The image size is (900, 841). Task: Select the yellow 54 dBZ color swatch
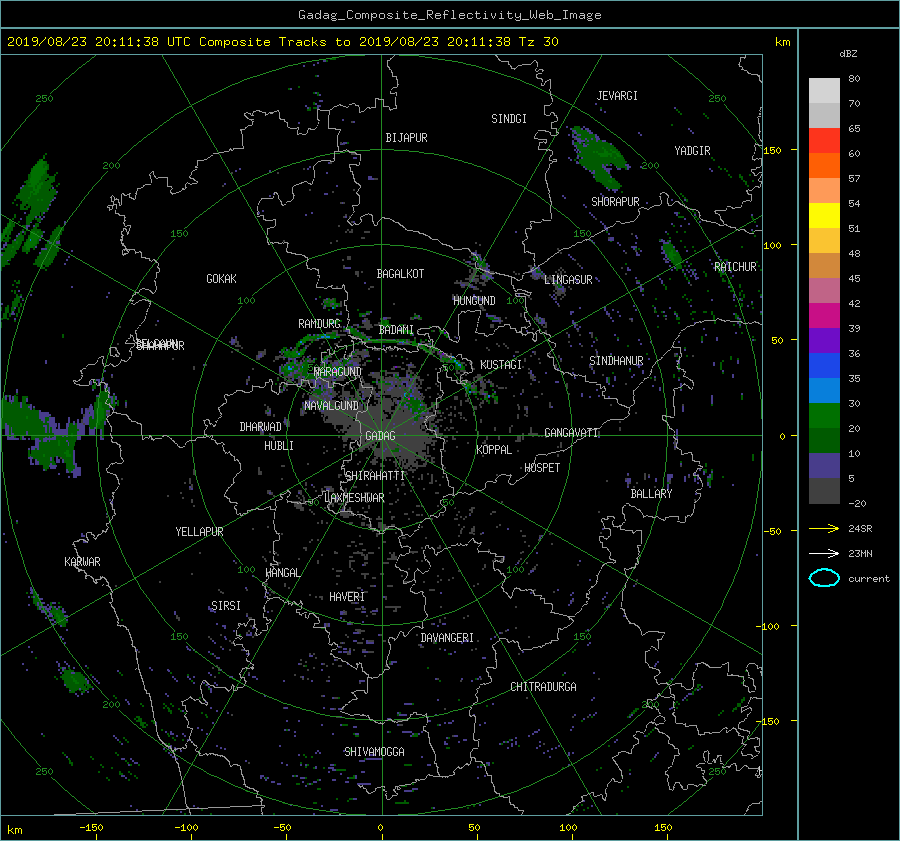(x=824, y=215)
